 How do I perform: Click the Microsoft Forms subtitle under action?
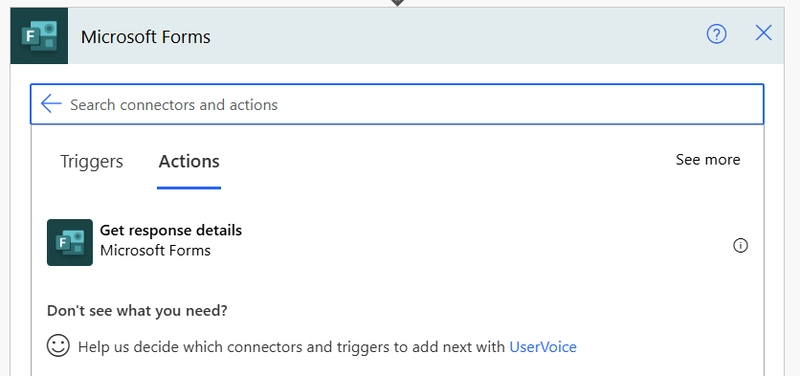(x=155, y=250)
